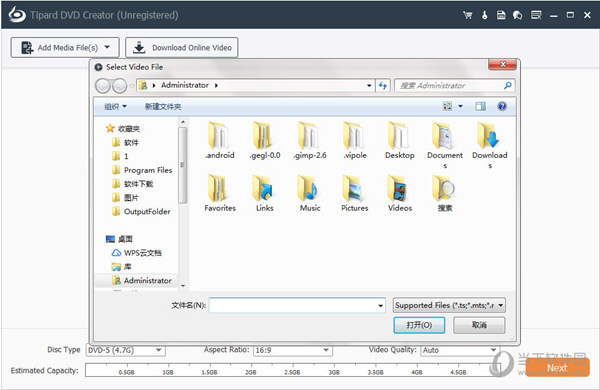This screenshot has width=600, height=390.
Task: Expand the Supported Files type dropdown
Action: (449, 305)
